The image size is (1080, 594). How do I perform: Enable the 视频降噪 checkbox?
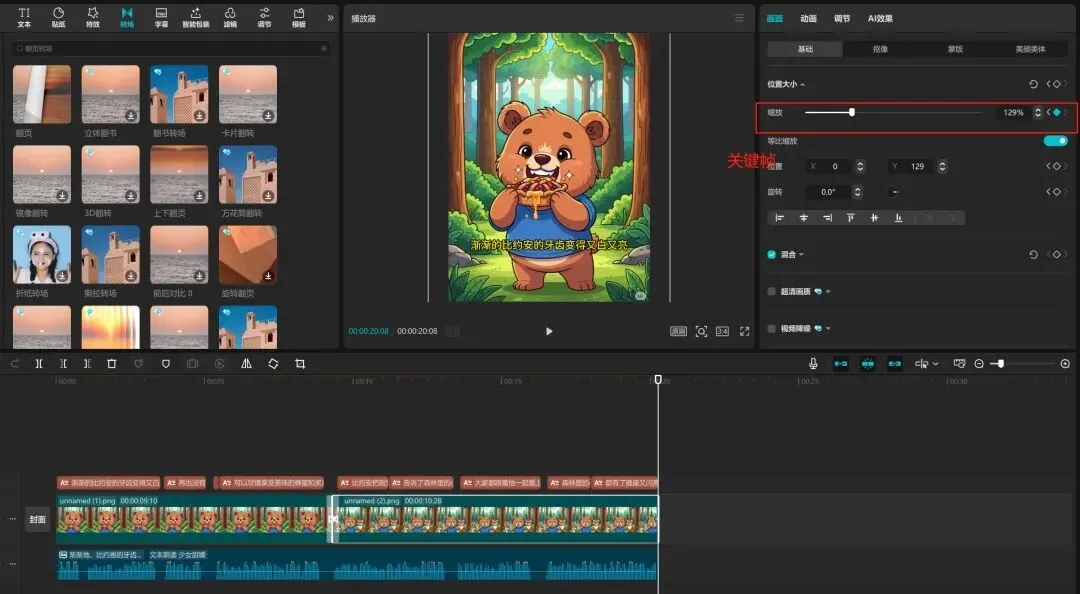[771, 329]
